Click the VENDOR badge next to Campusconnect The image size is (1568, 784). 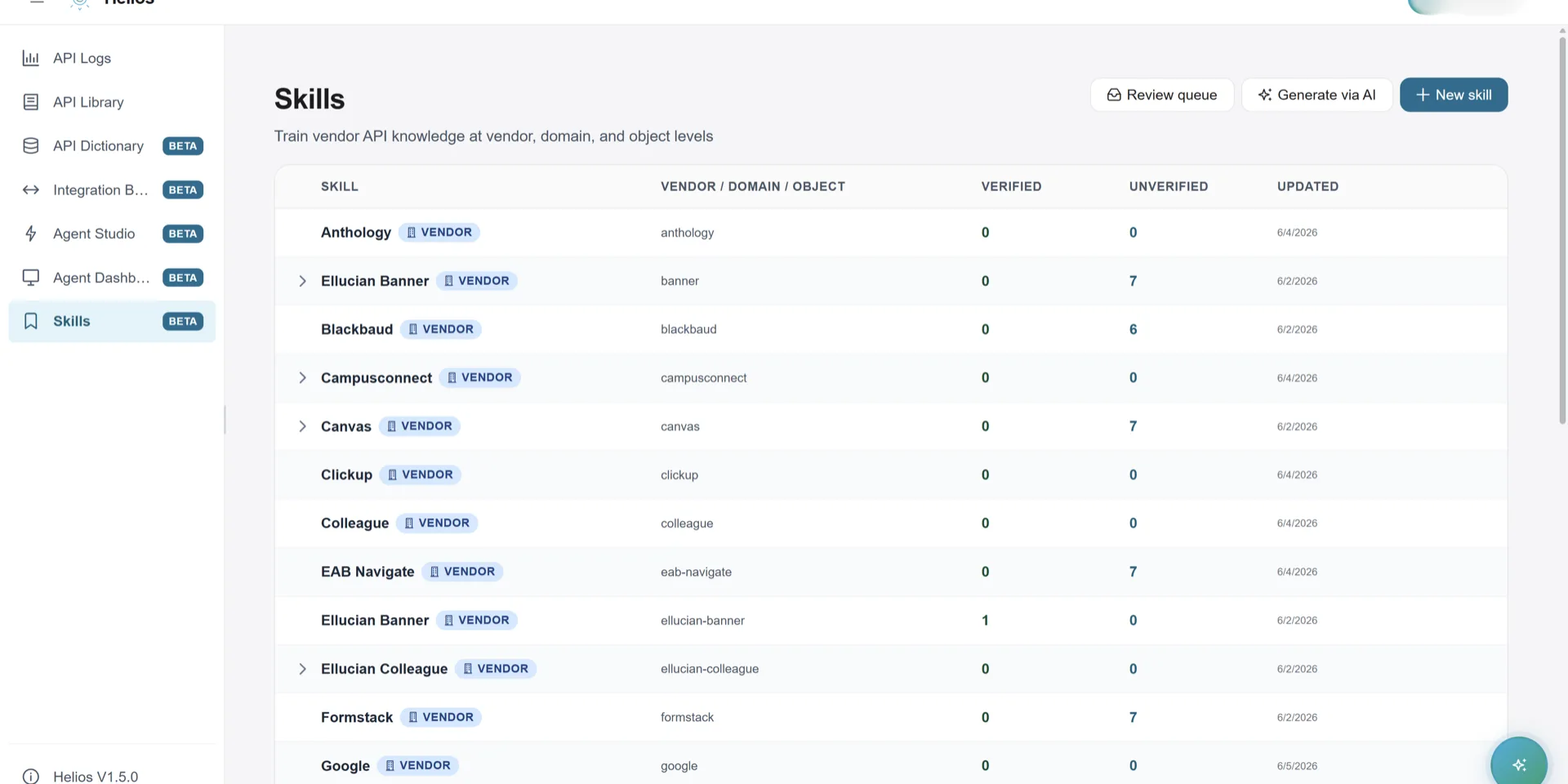(480, 377)
